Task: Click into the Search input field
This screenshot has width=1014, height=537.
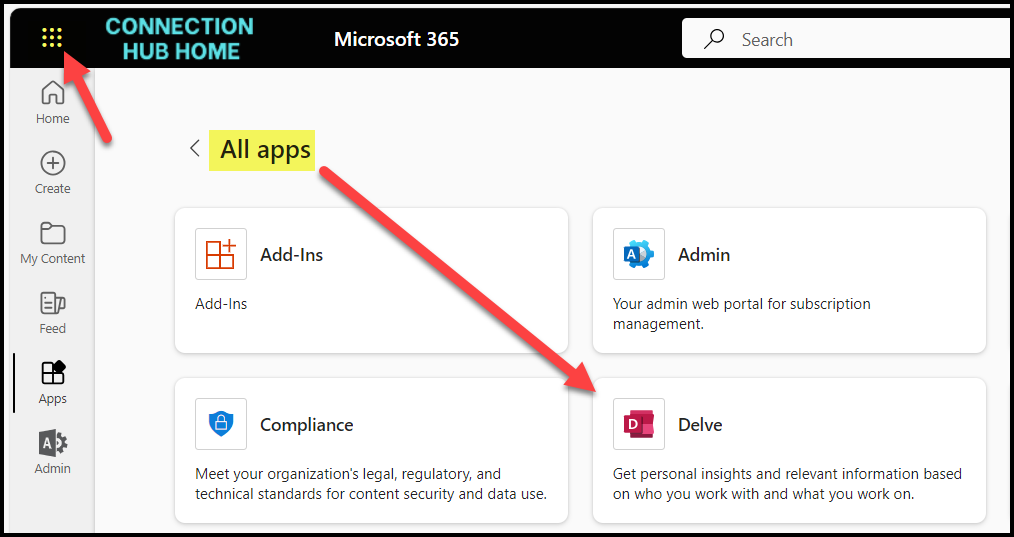Action: (x=860, y=40)
